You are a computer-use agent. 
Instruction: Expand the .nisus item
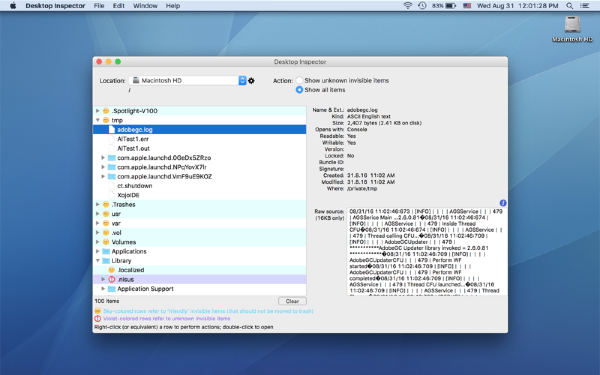coord(103,279)
